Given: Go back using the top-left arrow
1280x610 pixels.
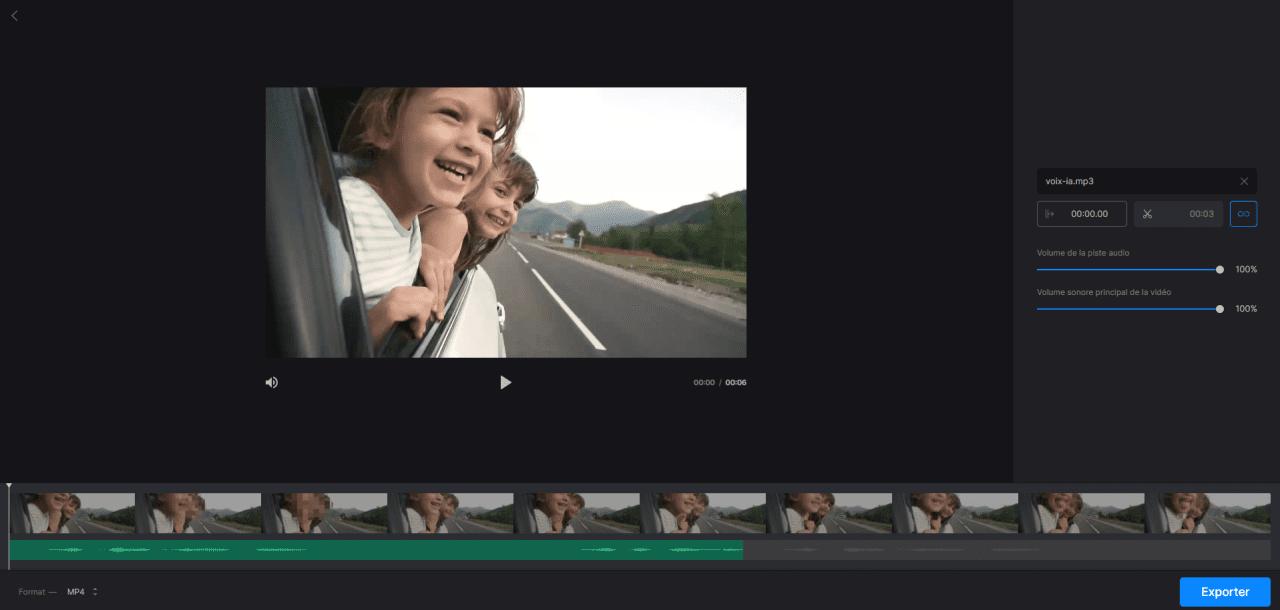Looking at the screenshot, I should pyautogui.click(x=14, y=16).
